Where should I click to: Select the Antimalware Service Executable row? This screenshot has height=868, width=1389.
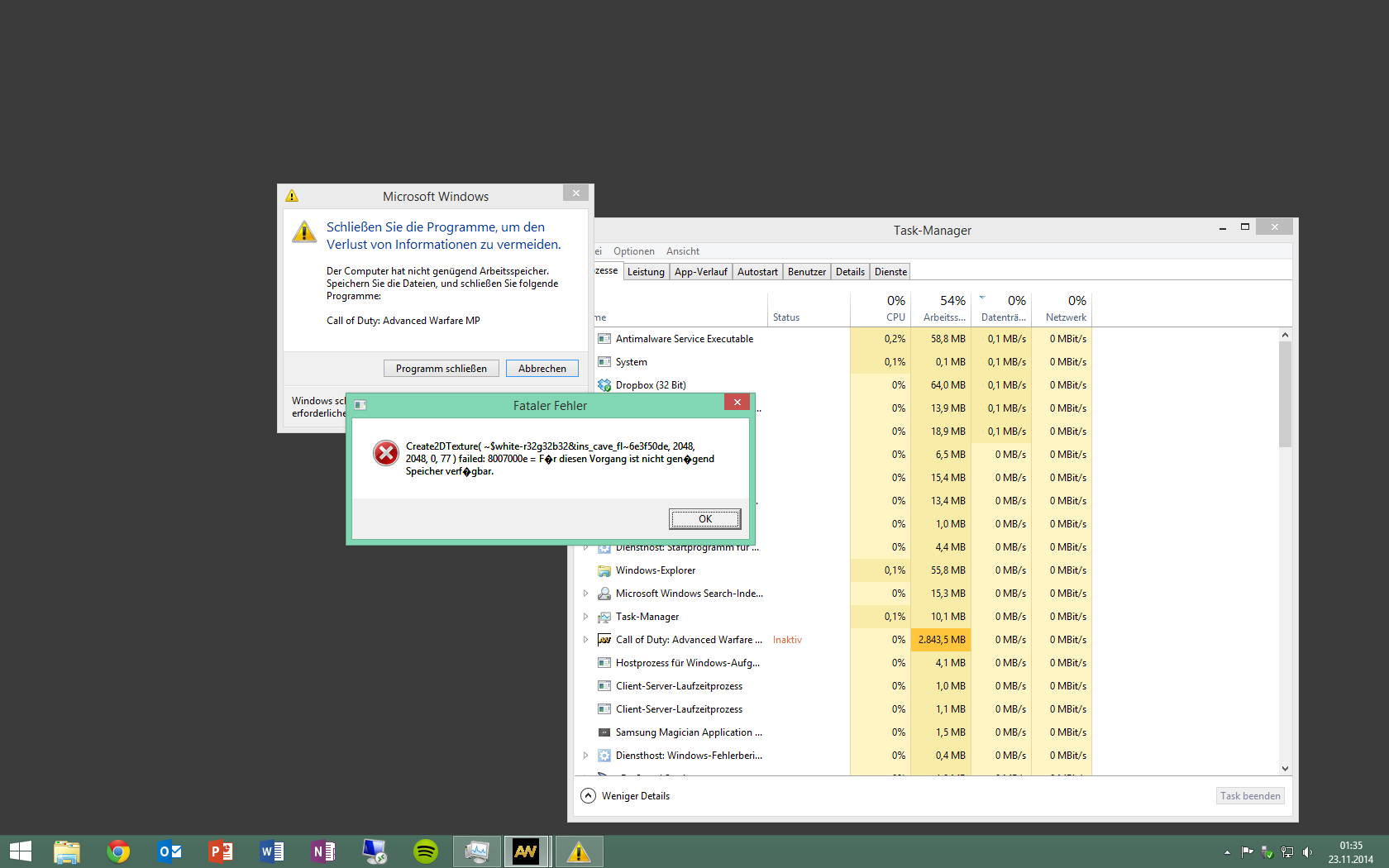pos(842,339)
